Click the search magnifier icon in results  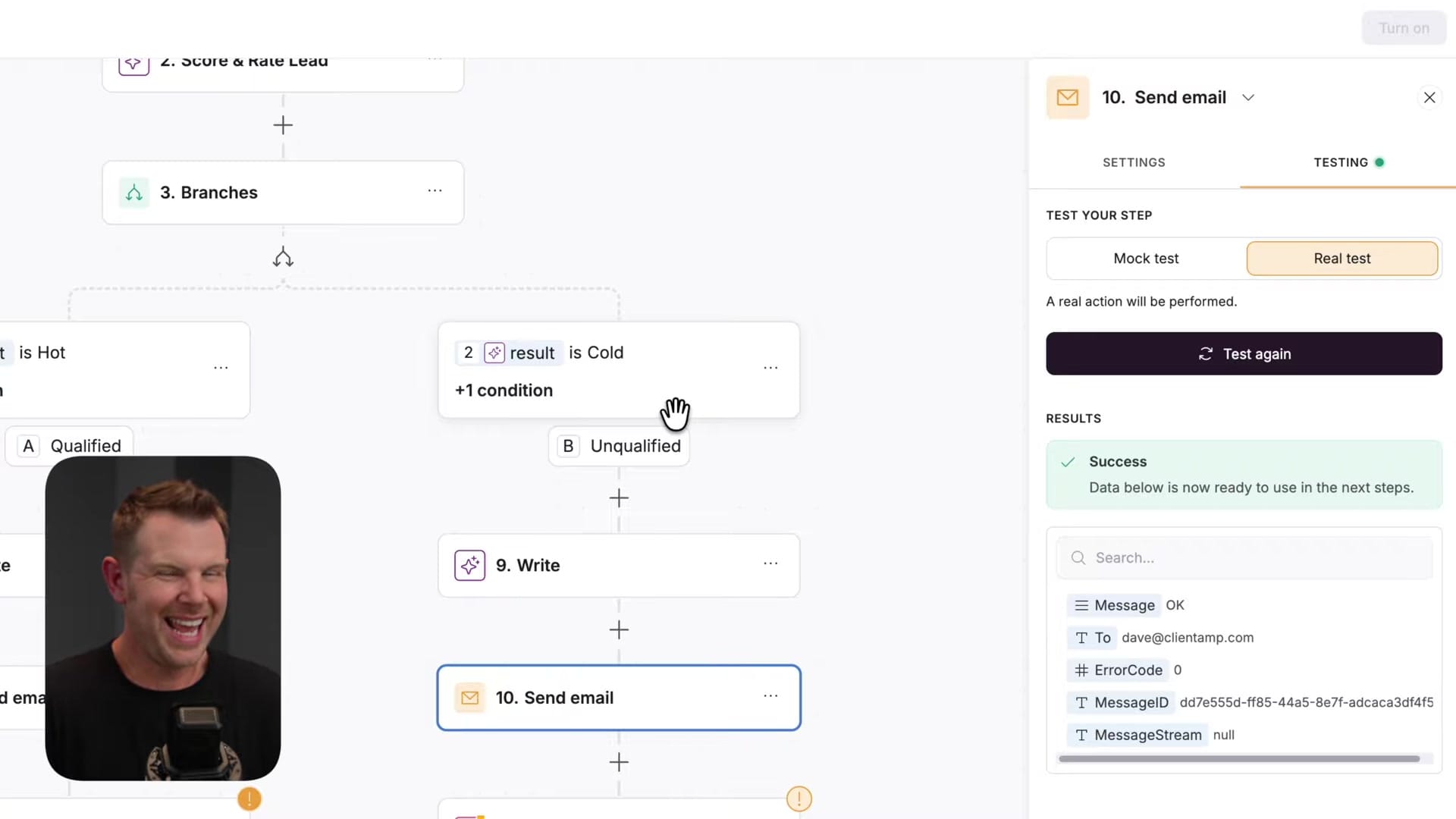coord(1078,558)
